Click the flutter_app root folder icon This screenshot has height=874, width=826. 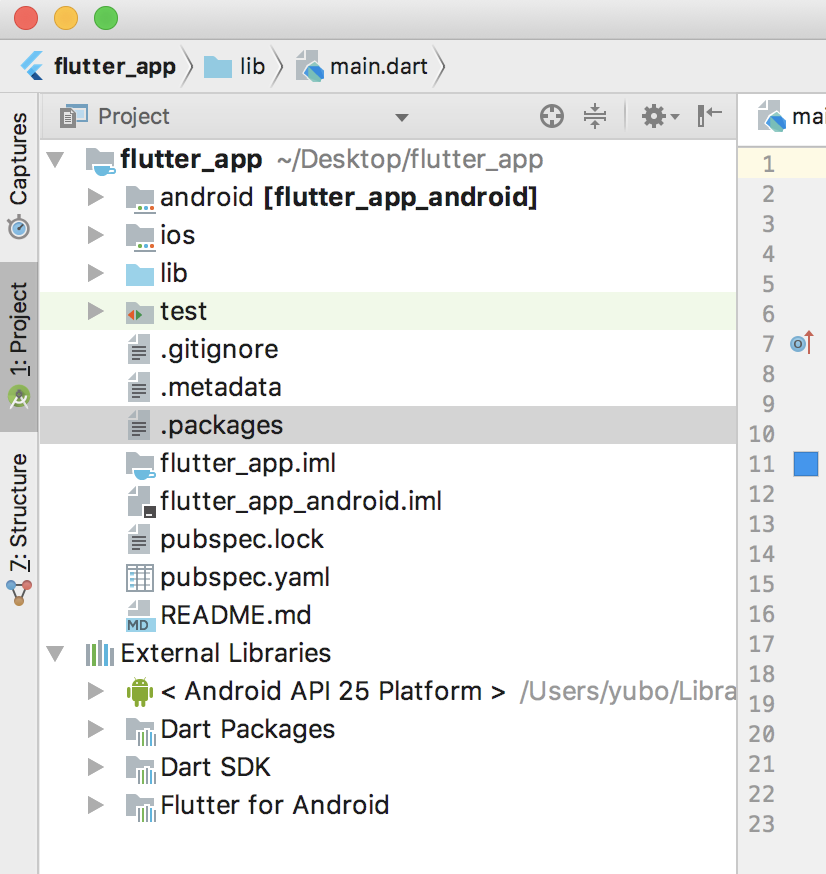[x=100, y=162]
